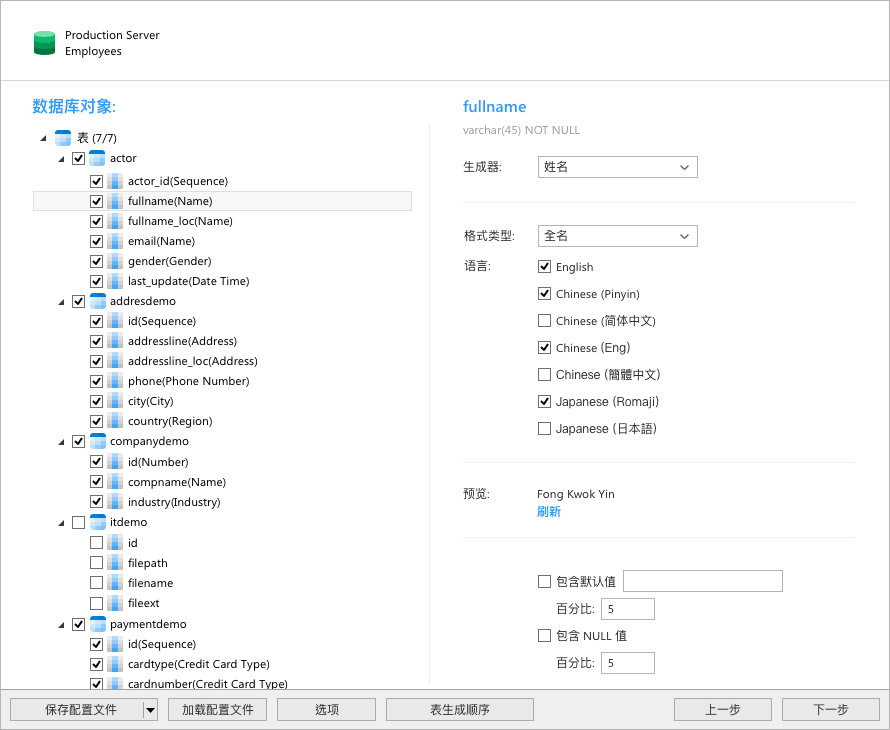Check the Chinese (简体中文) language option
The width and height of the screenshot is (890, 730).
(x=545, y=321)
